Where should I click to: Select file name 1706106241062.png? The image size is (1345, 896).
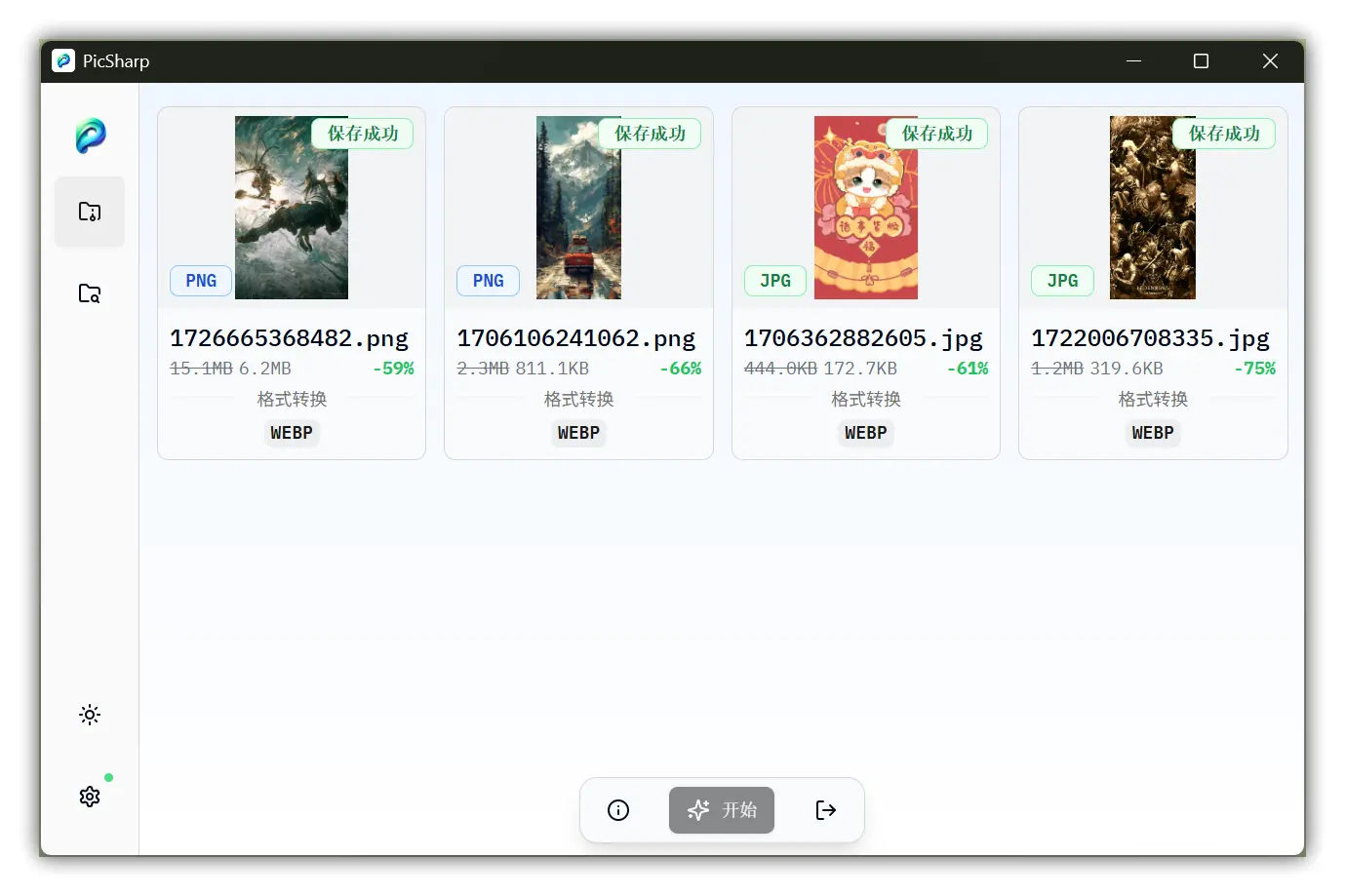click(x=576, y=338)
